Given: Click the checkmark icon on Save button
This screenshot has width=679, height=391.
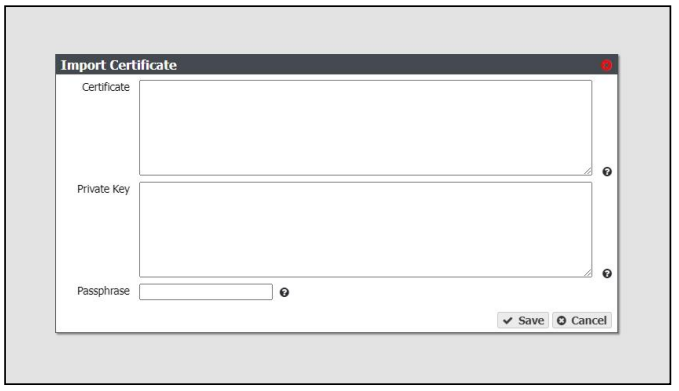Looking at the screenshot, I should pyautogui.click(x=508, y=321).
